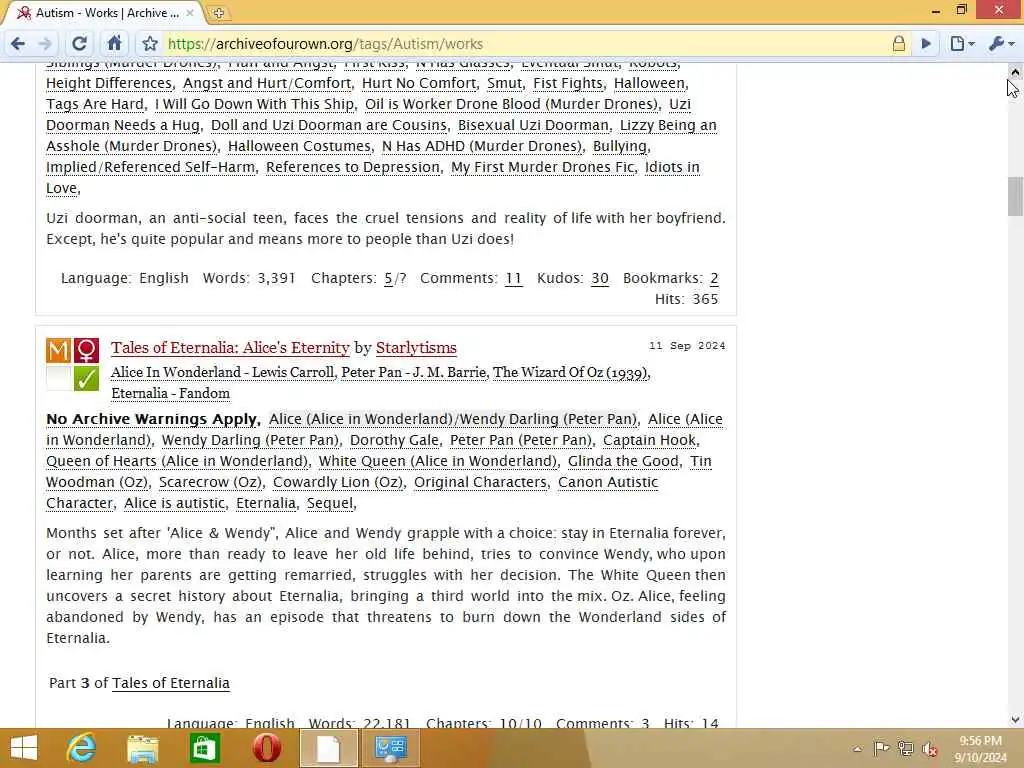This screenshot has height=768, width=1024.
Task: Click the vertical scrollbar thumb
Action: [1015, 196]
